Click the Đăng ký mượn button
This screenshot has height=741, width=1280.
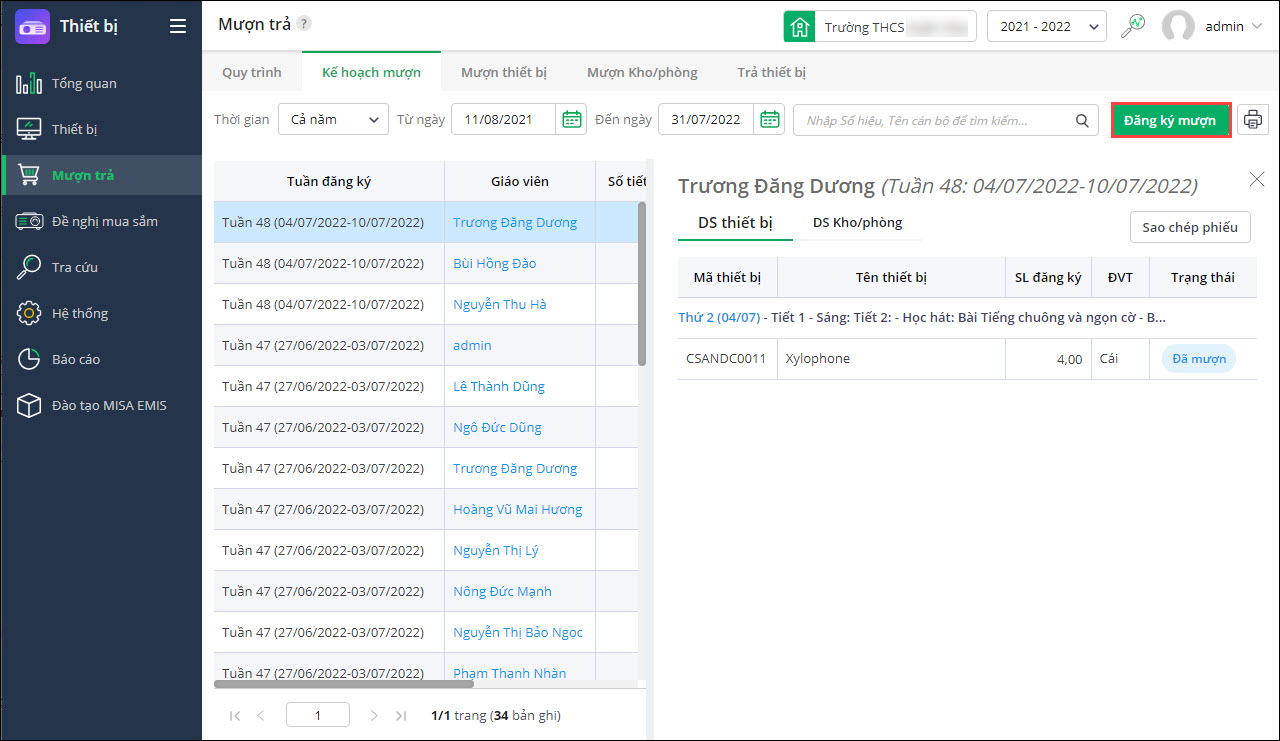click(1170, 120)
